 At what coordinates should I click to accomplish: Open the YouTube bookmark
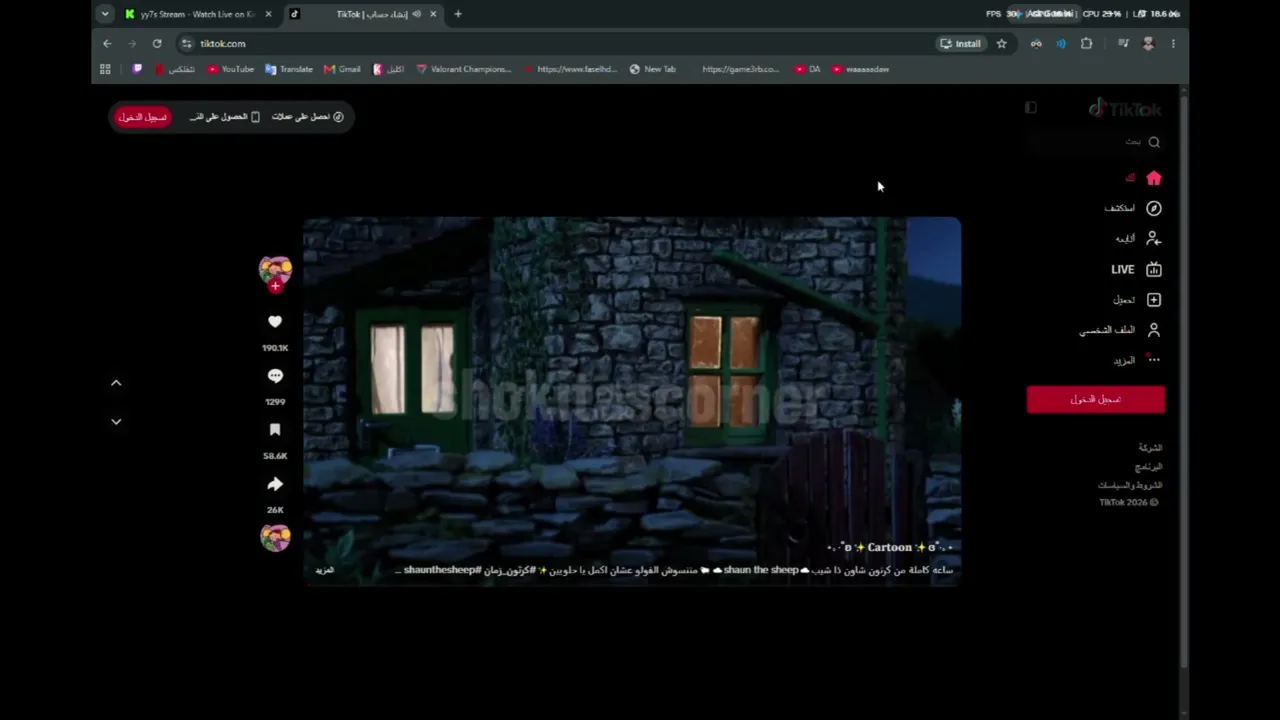230,70
